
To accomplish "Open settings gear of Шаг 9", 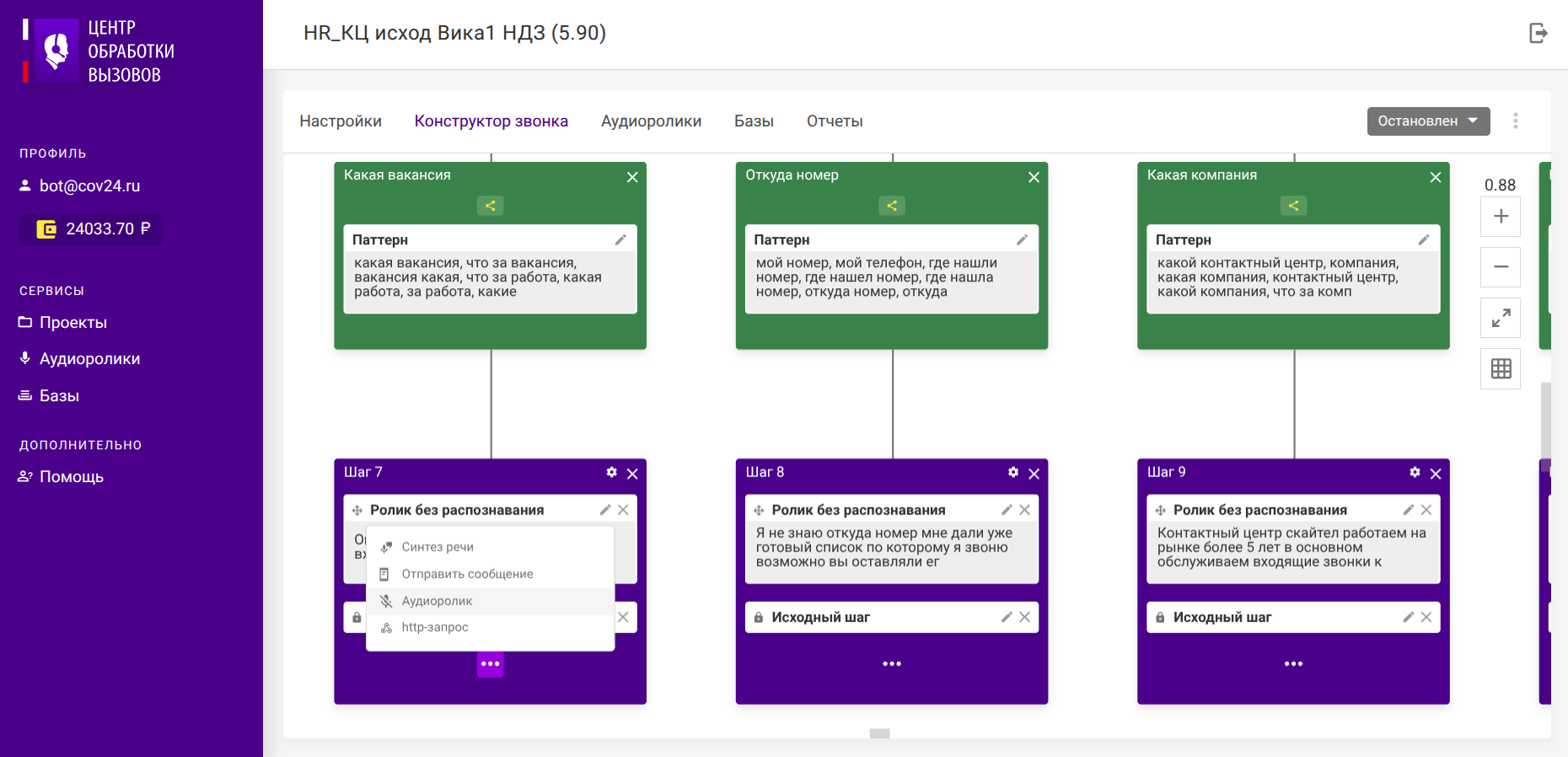I will click(x=1415, y=472).
